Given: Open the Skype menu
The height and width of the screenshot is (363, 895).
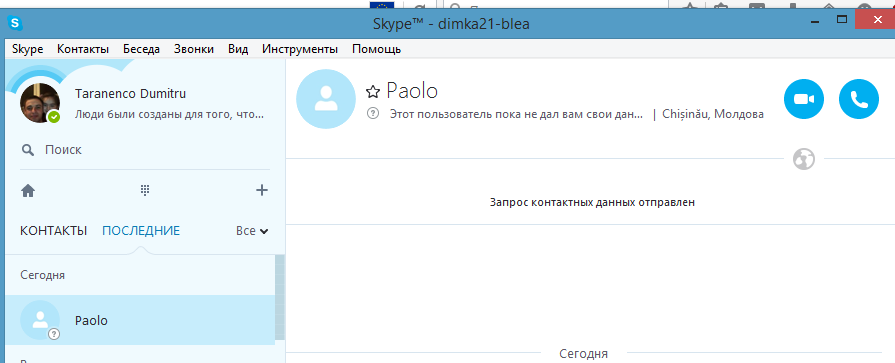Looking at the screenshot, I should pyautogui.click(x=27, y=49).
